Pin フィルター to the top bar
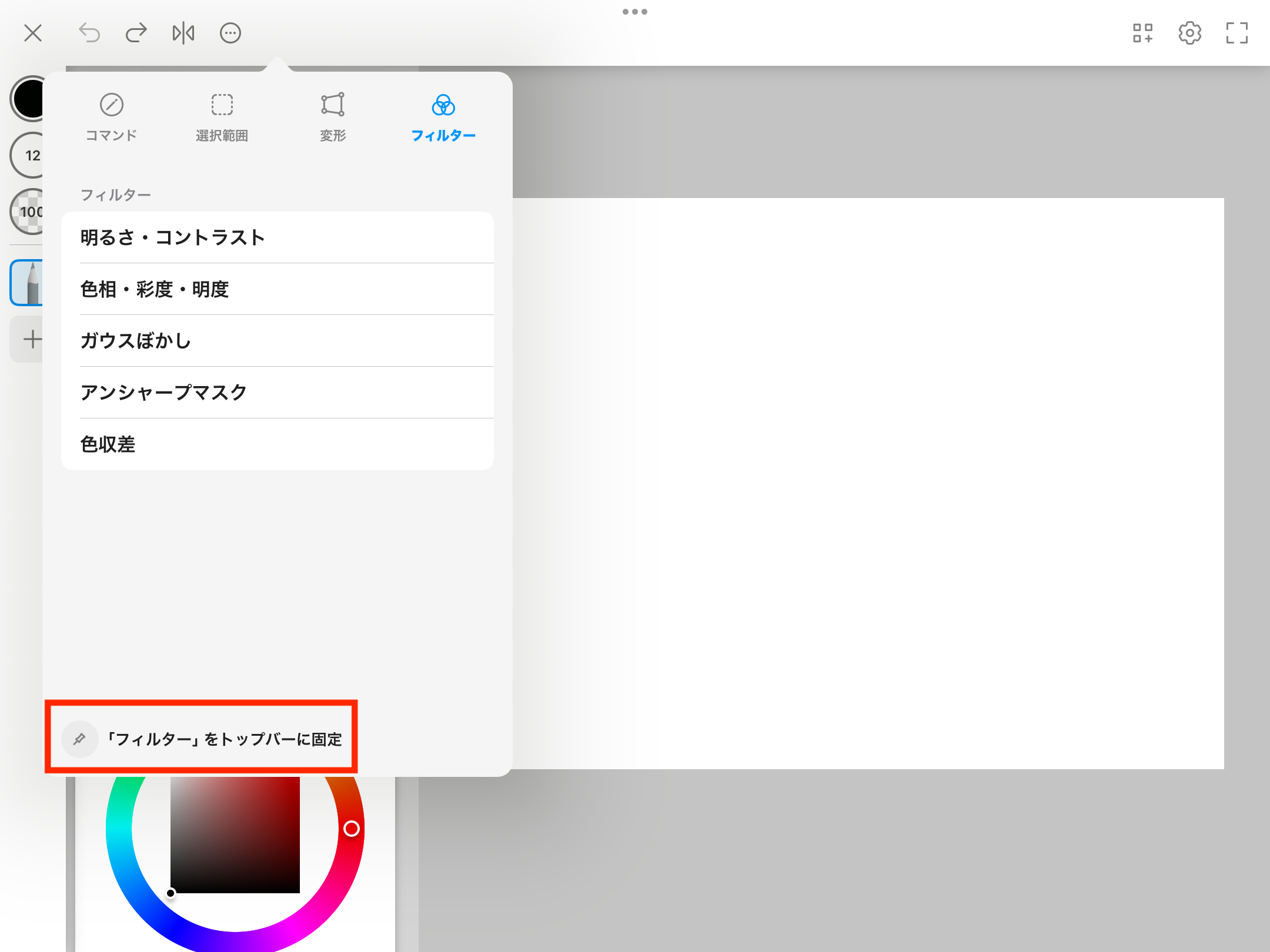 click(x=202, y=739)
